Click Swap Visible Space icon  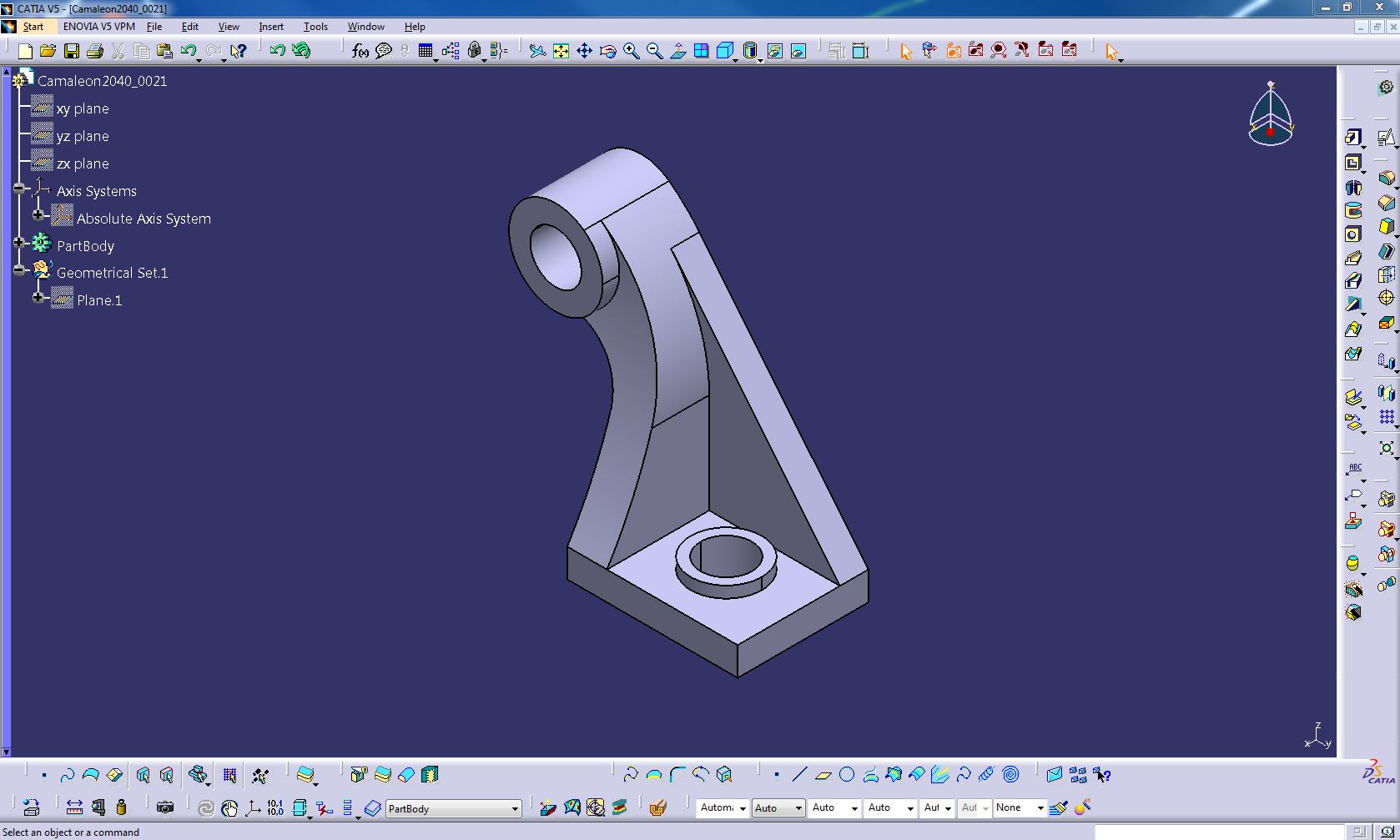point(798,51)
